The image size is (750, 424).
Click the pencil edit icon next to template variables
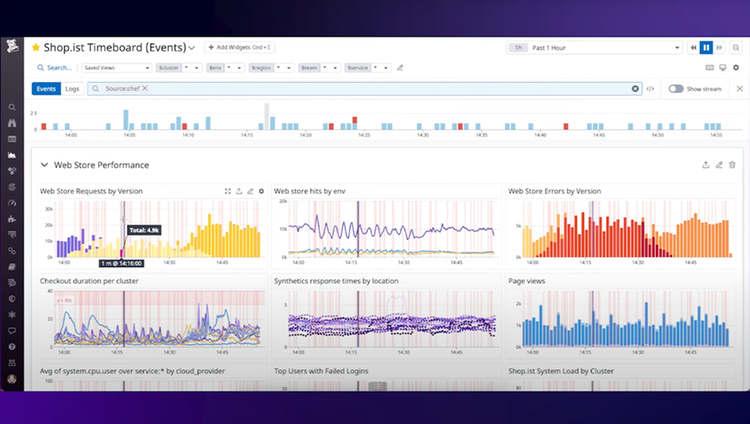pyautogui.click(x=400, y=68)
